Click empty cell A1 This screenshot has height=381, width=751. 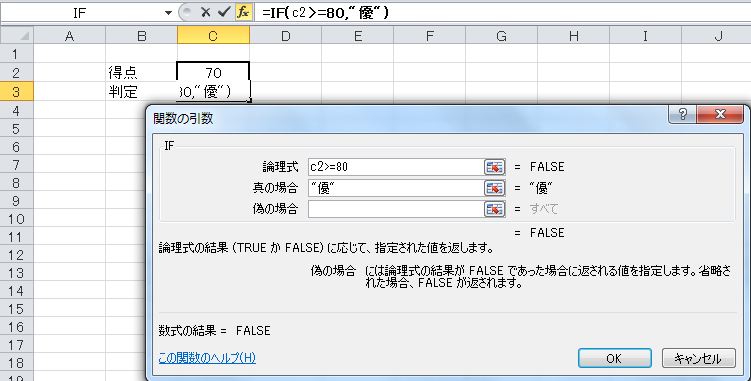[69, 54]
